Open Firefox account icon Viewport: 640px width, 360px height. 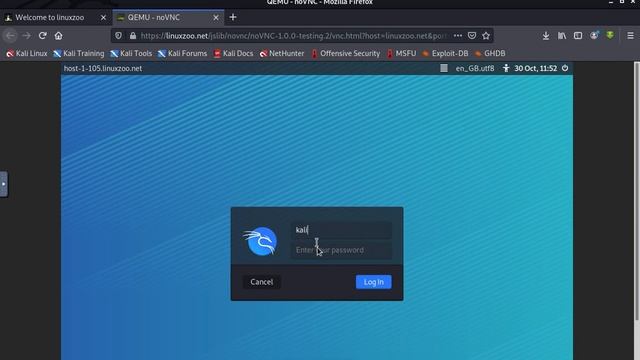(x=594, y=36)
